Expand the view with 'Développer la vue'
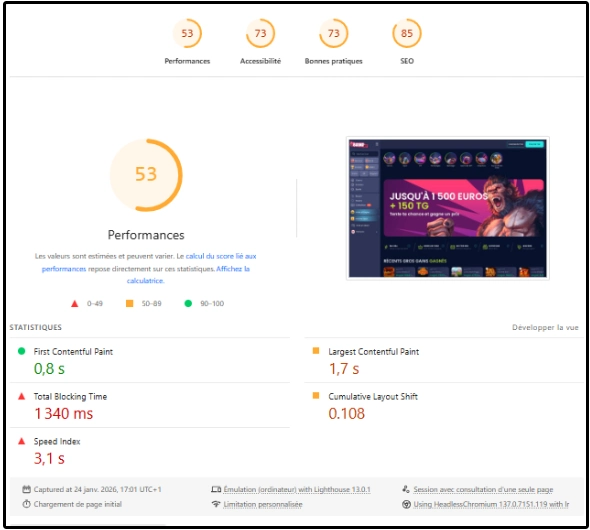 tap(545, 327)
